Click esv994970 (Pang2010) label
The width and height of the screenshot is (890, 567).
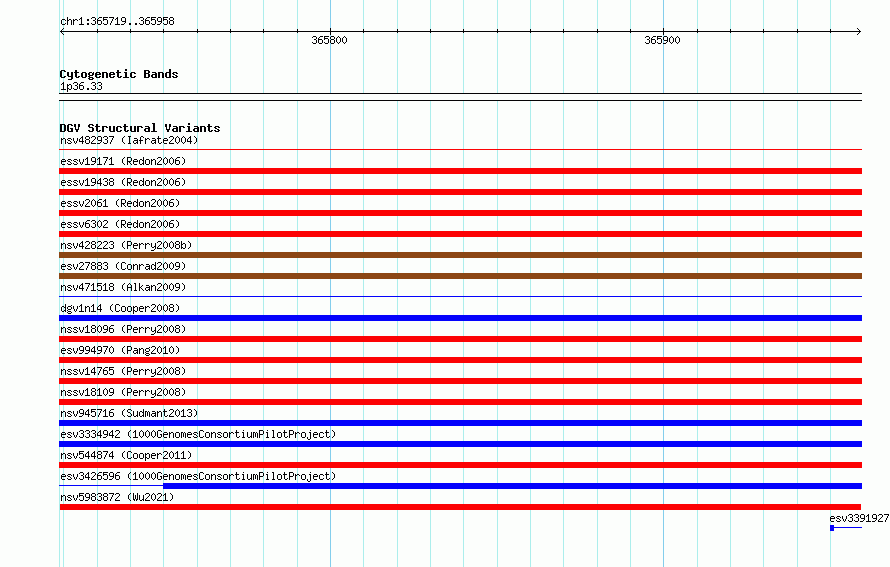[x=120, y=350]
